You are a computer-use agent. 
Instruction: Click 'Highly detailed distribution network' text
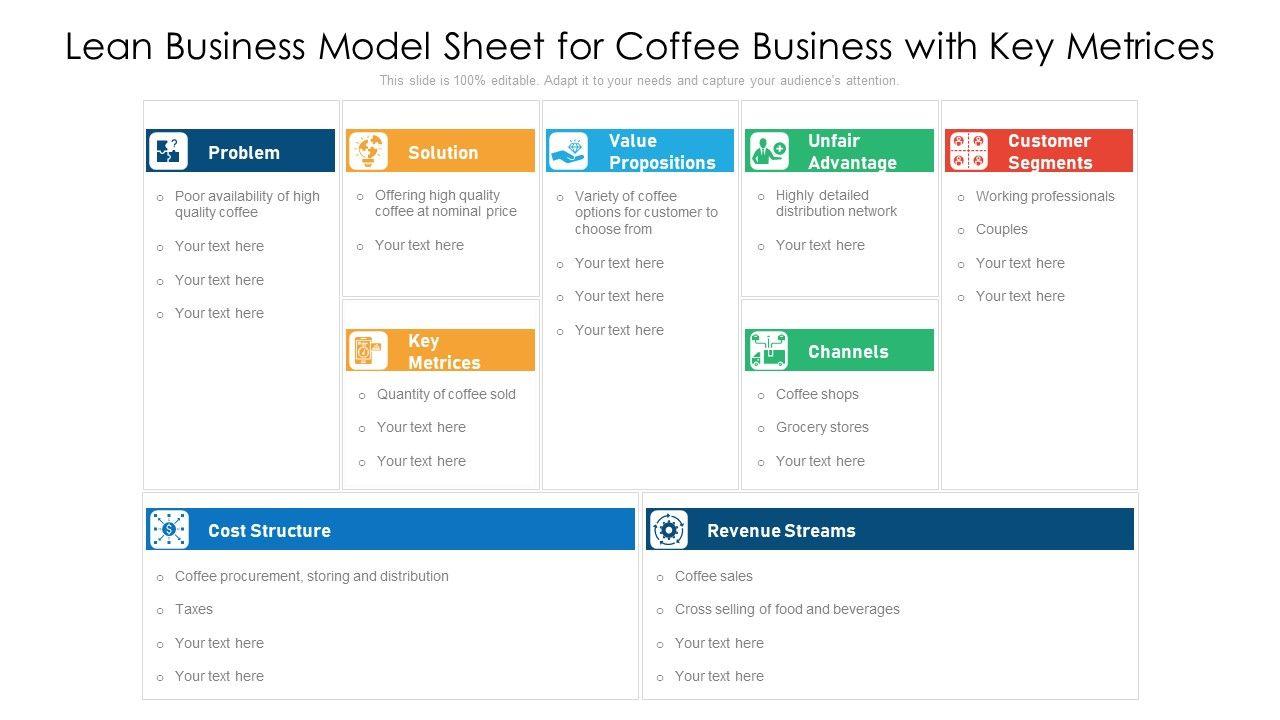click(x=836, y=203)
